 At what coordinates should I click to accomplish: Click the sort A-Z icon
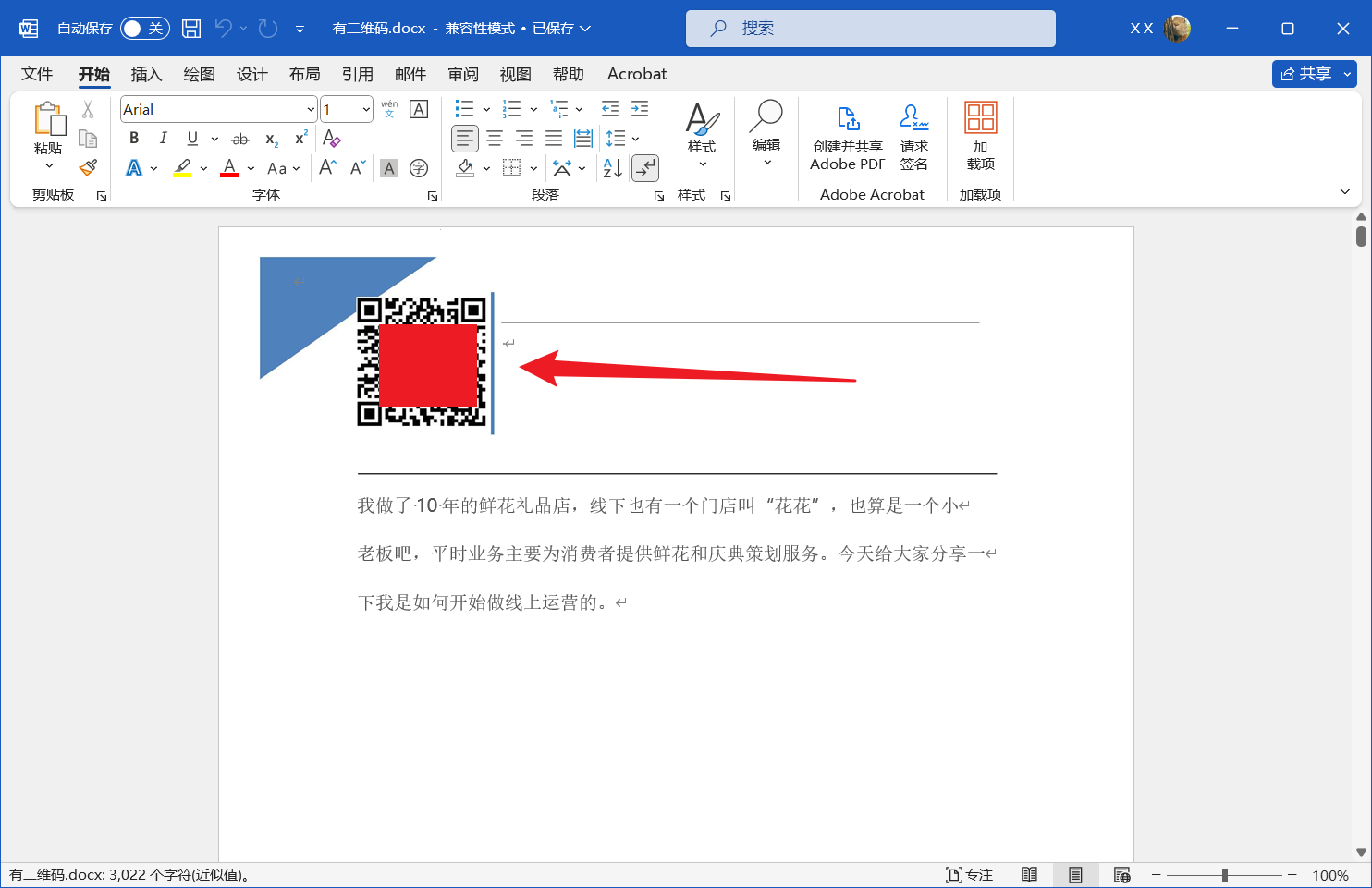click(x=612, y=168)
